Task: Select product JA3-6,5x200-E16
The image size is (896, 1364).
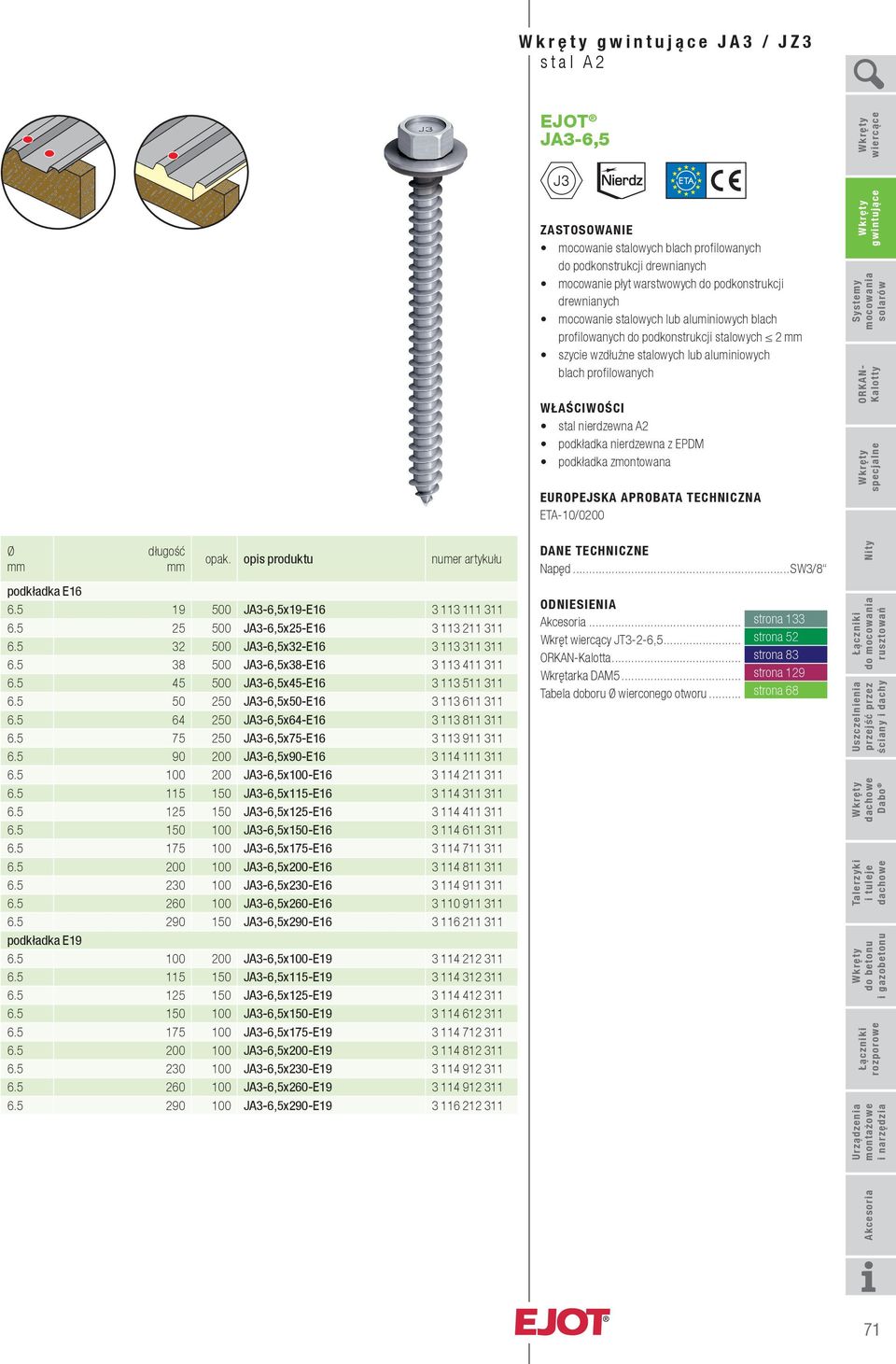Action: (x=287, y=867)
